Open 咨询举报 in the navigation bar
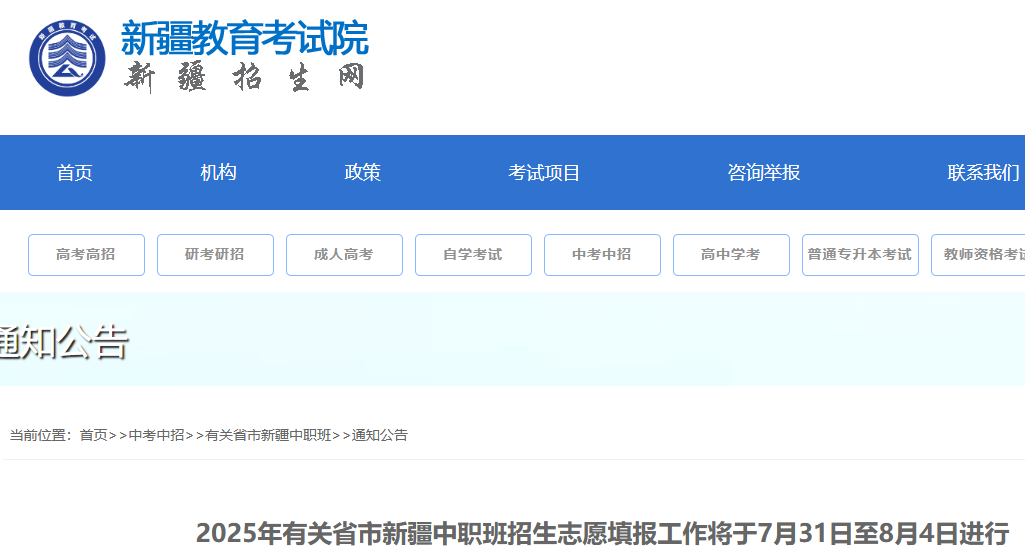Screen dimensions: 1025x555 pos(764,173)
